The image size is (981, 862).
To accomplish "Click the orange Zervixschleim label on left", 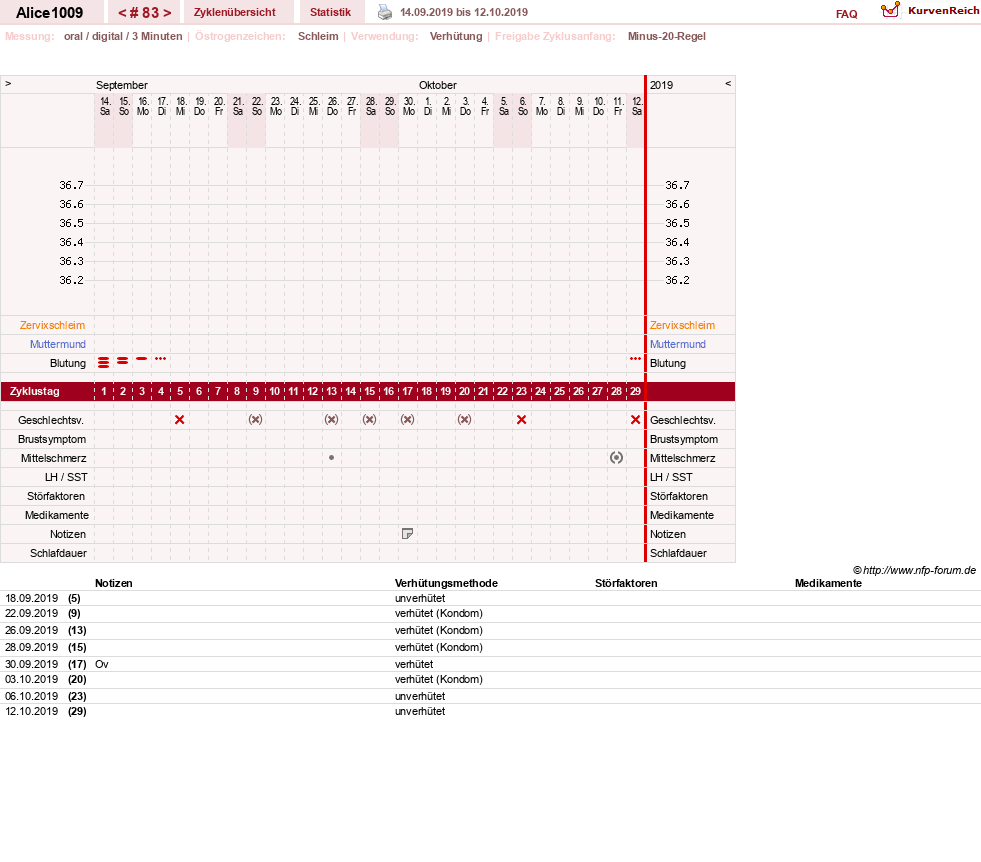I will pyautogui.click(x=53, y=325).
